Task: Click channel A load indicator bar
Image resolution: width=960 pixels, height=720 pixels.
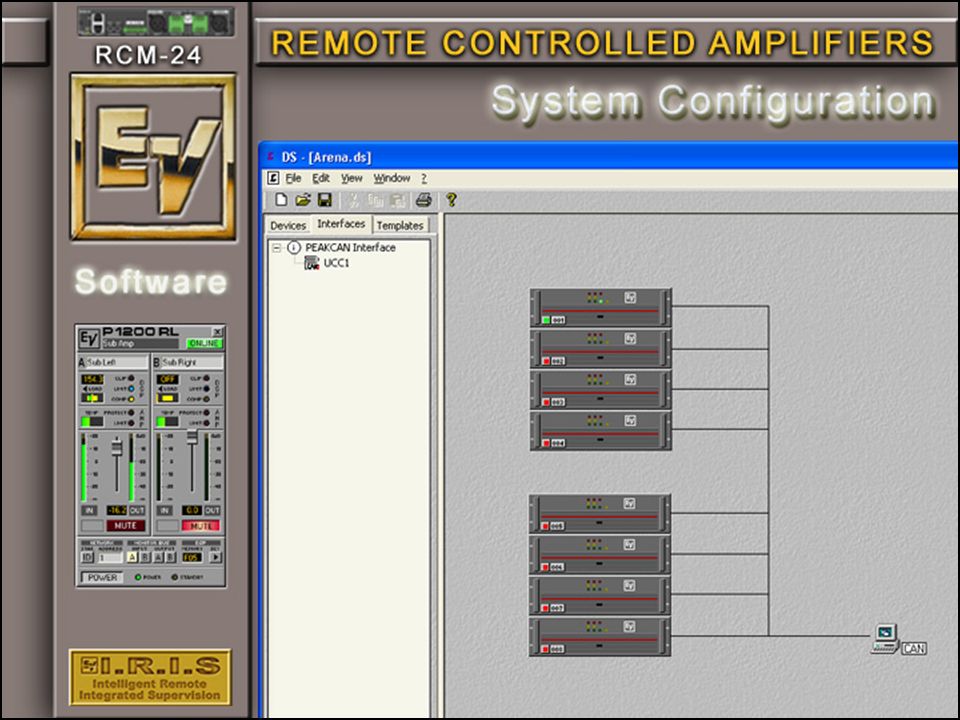Action: pos(93,399)
